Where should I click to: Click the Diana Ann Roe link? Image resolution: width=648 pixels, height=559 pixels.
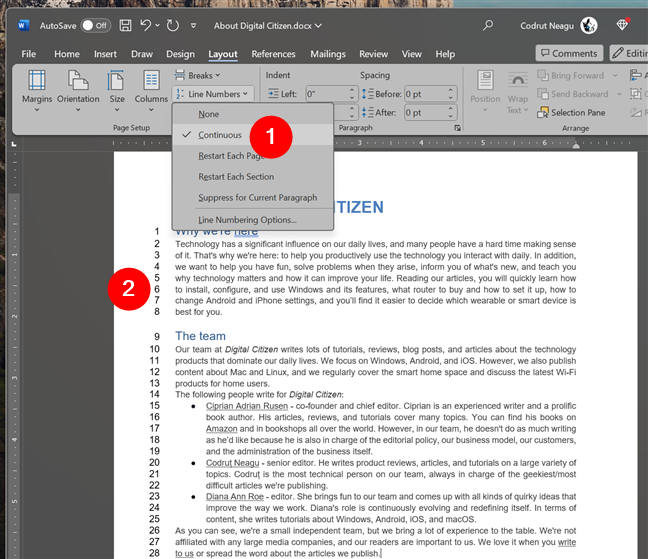(x=235, y=497)
